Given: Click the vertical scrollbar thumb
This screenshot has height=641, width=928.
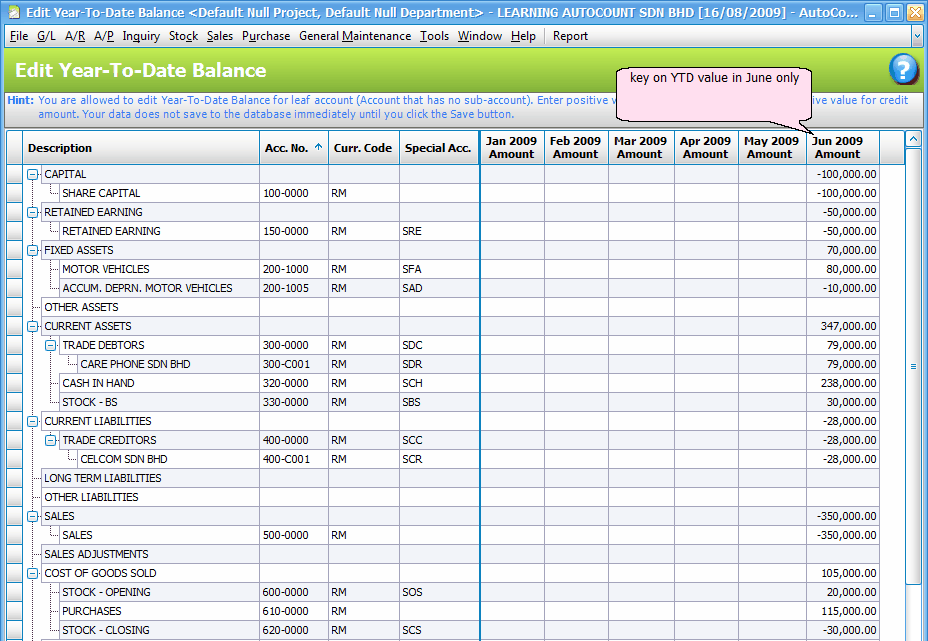Looking at the screenshot, I should pyautogui.click(x=913, y=367).
